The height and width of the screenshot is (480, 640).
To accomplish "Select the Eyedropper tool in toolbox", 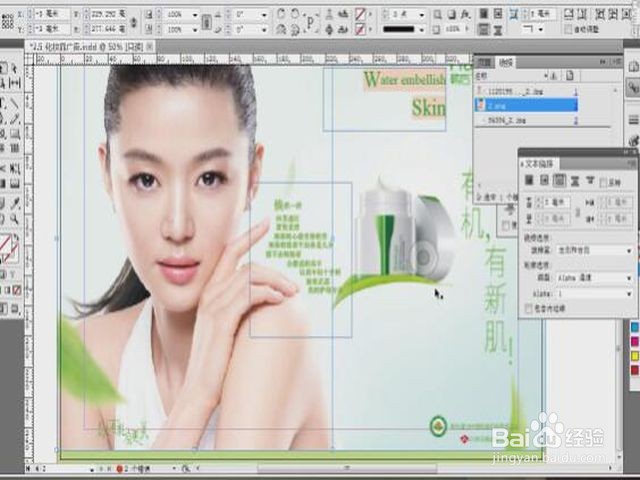I will [x=15, y=202].
